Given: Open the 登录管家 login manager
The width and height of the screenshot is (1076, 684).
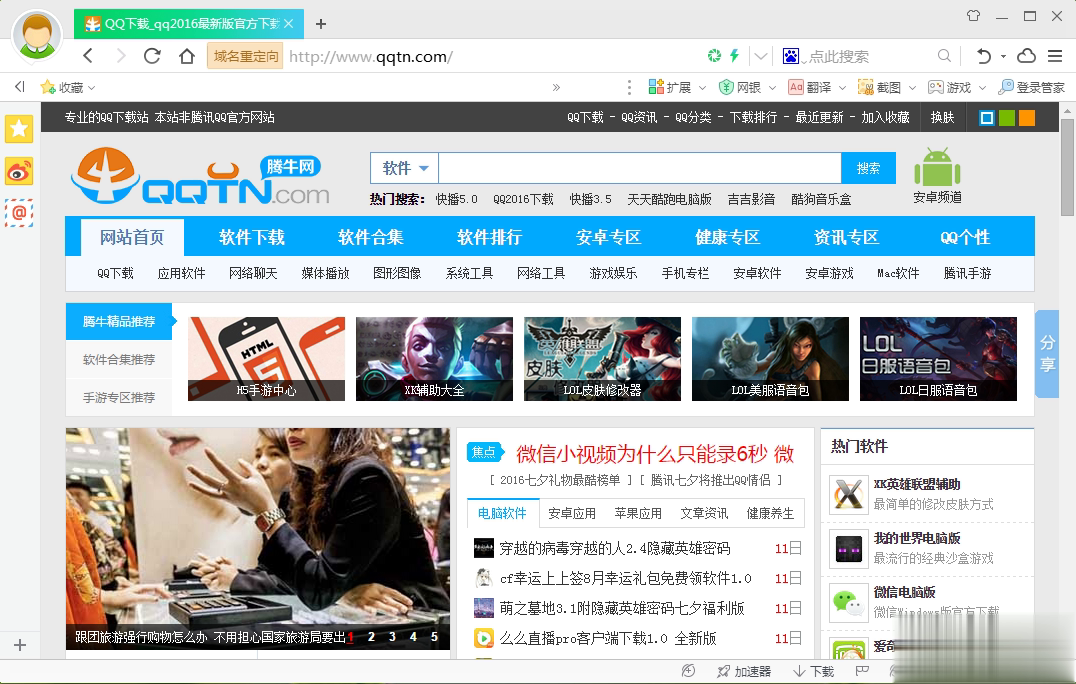Looking at the screenshot, I should click(1031, 87).
